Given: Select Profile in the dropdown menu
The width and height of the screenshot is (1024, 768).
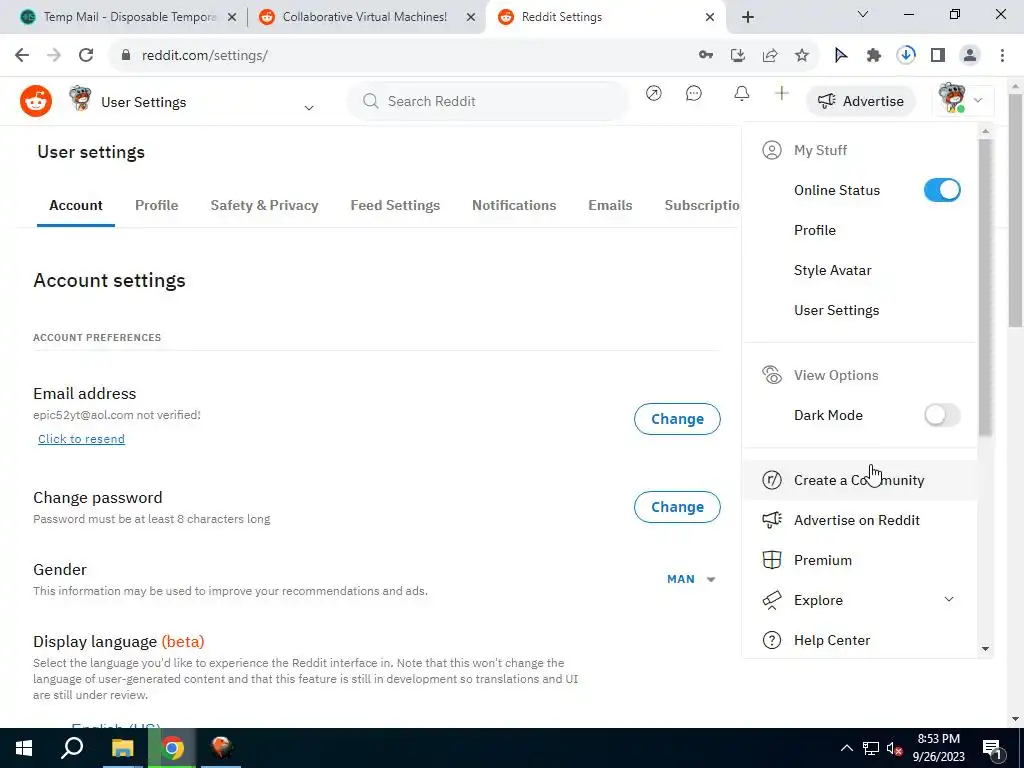Looking at the screenshot, I should coord(859,230).
